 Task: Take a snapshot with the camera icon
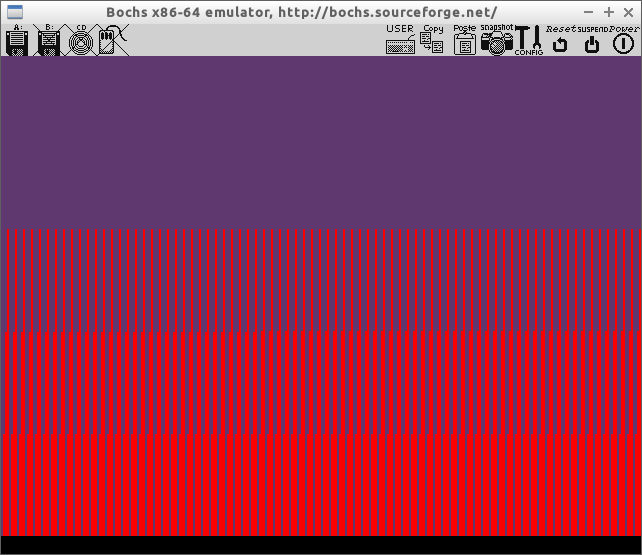pyautogui.click(x=497, y=40)
